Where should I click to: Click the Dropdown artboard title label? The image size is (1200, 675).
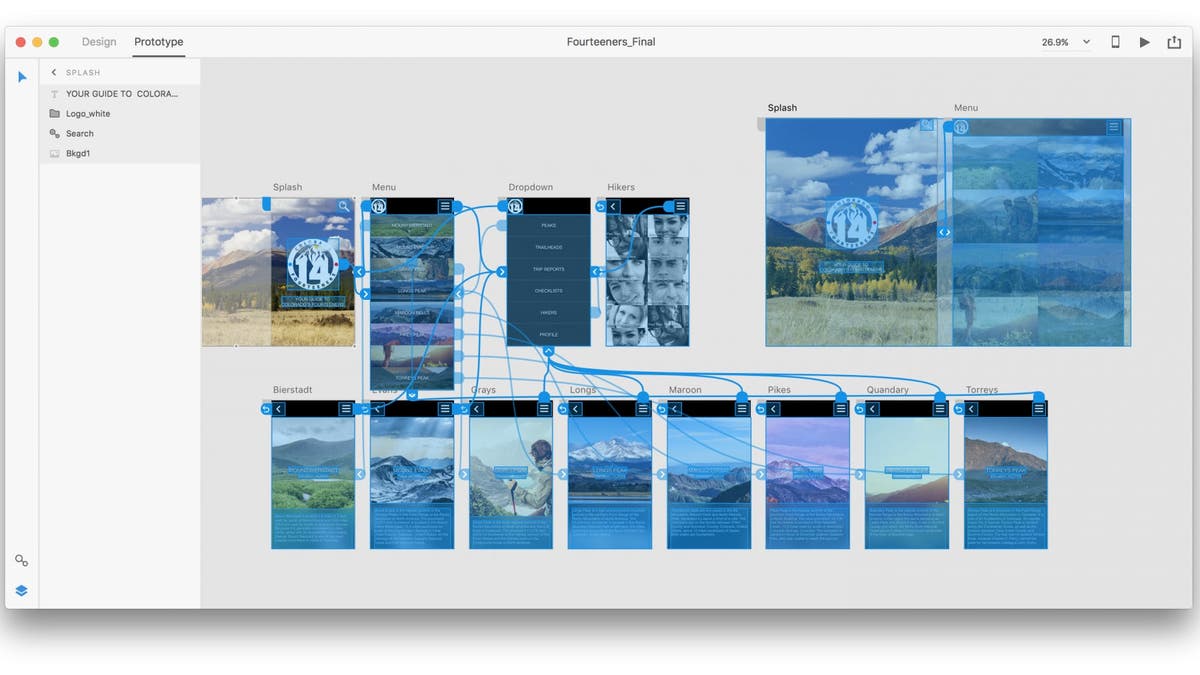pos(530,187)
